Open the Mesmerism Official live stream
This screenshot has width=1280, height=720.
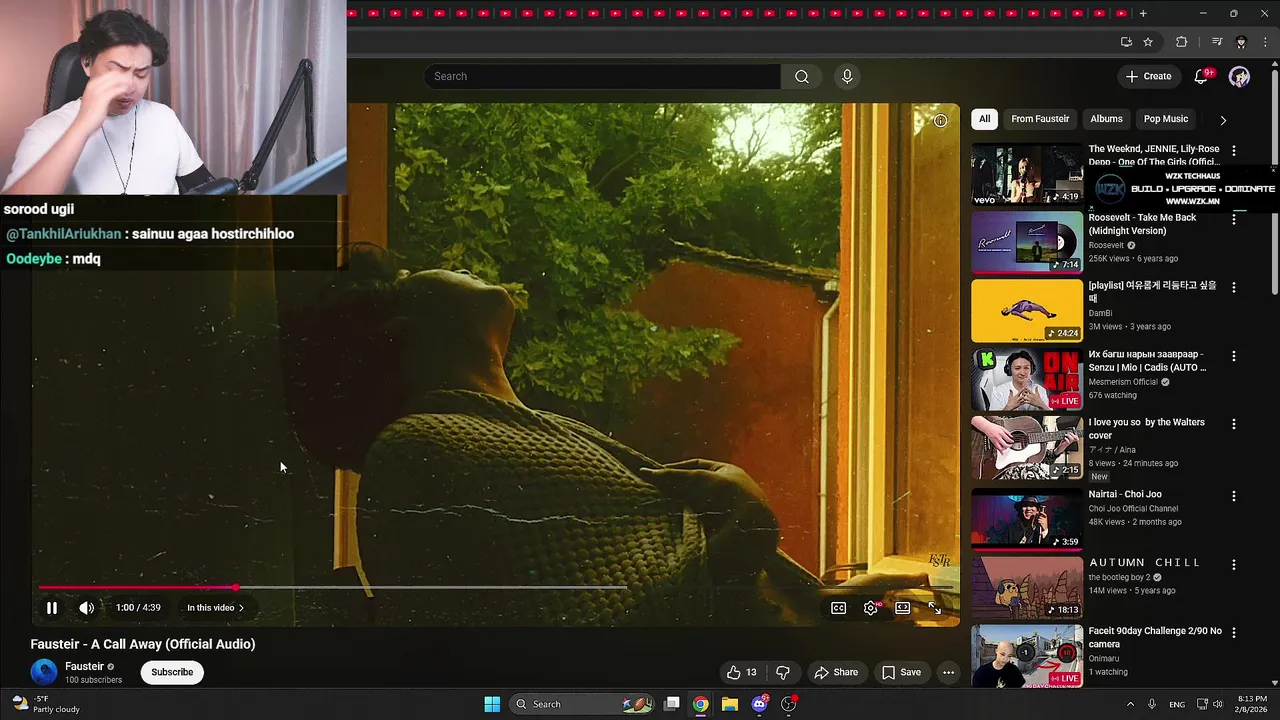pos(1027,379)
